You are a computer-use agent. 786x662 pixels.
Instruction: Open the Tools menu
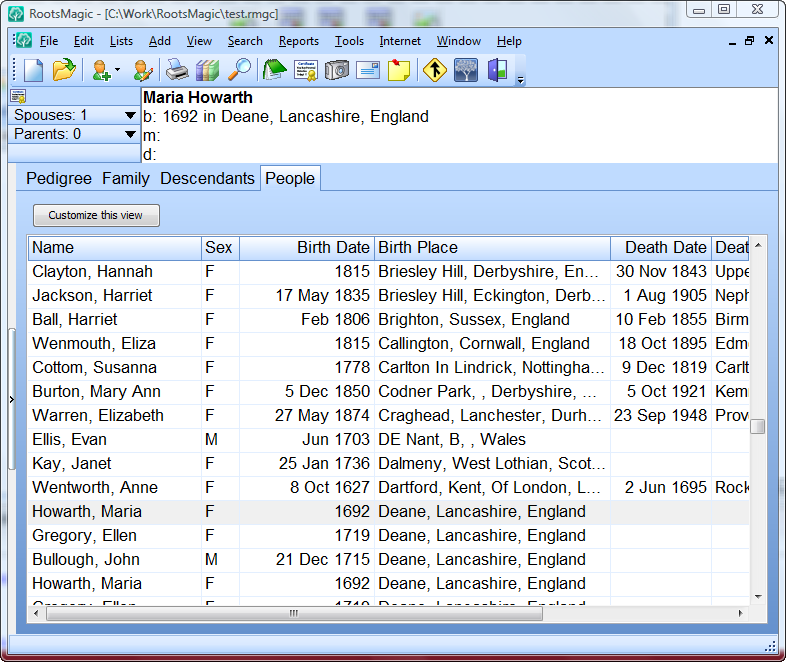(x=349, y=41)
